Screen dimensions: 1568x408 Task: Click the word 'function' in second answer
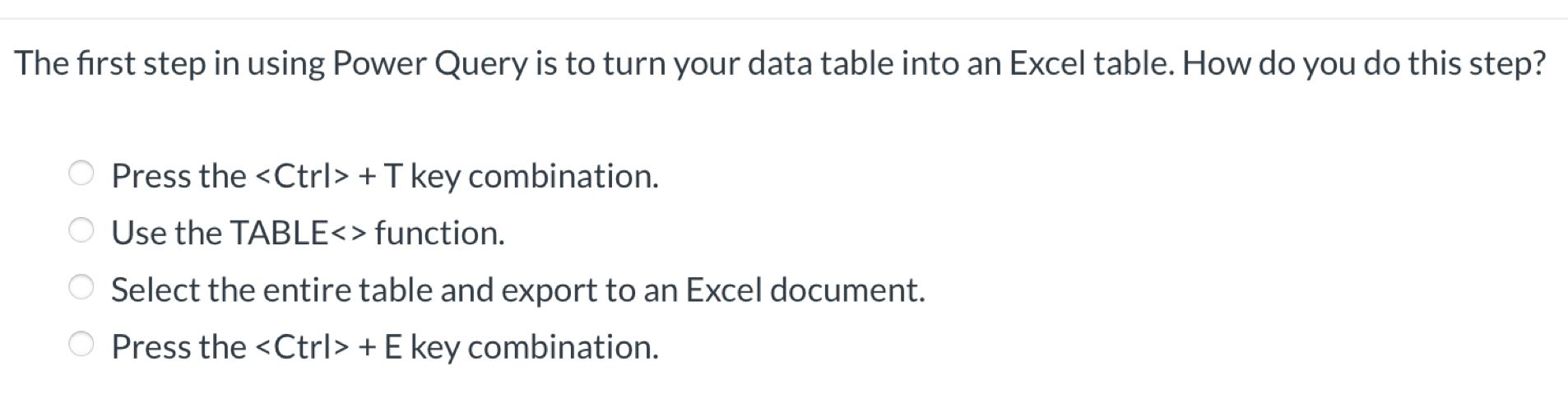click(x=439, y=233)
